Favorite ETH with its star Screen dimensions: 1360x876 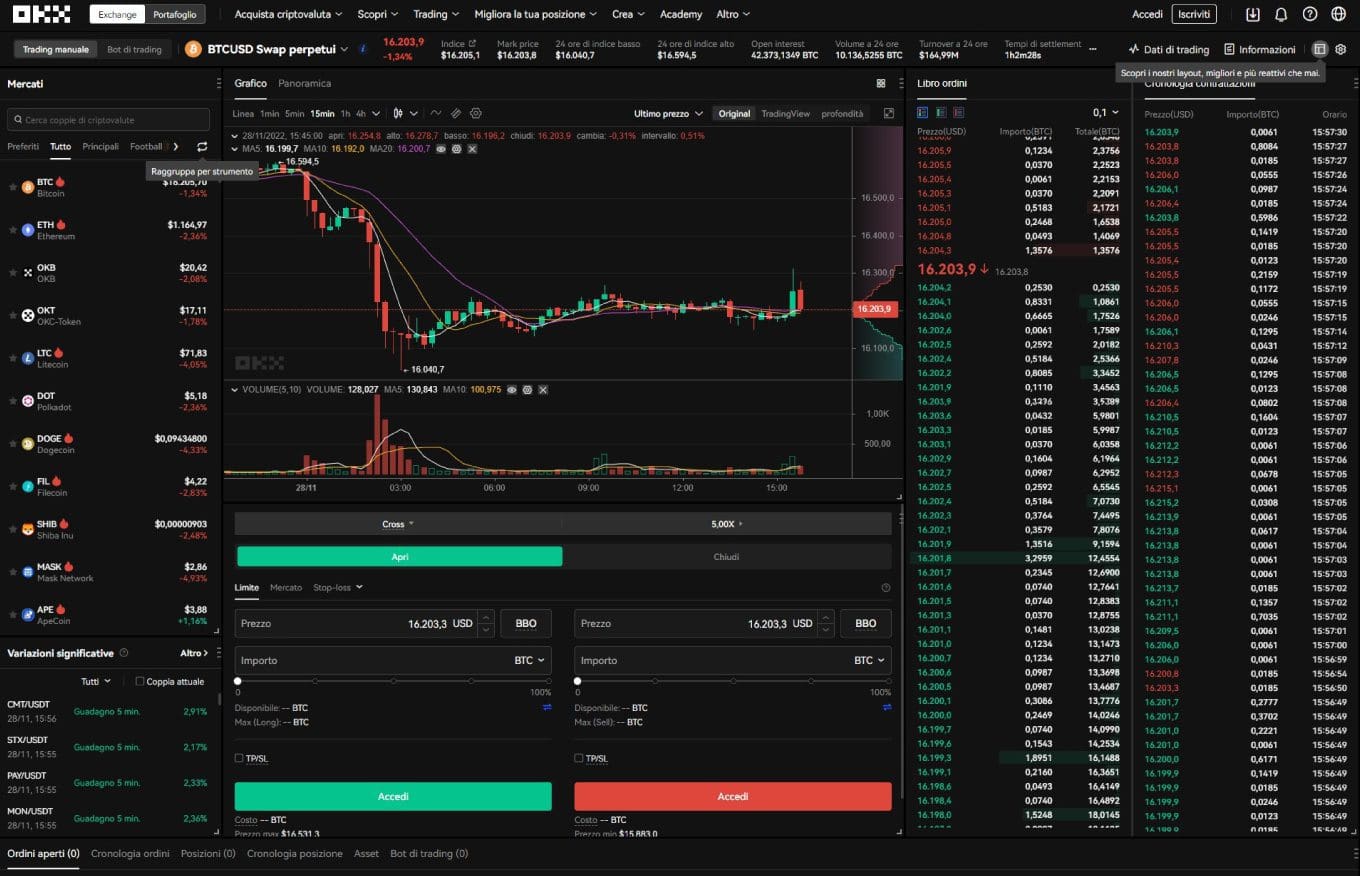click(13, 230)
